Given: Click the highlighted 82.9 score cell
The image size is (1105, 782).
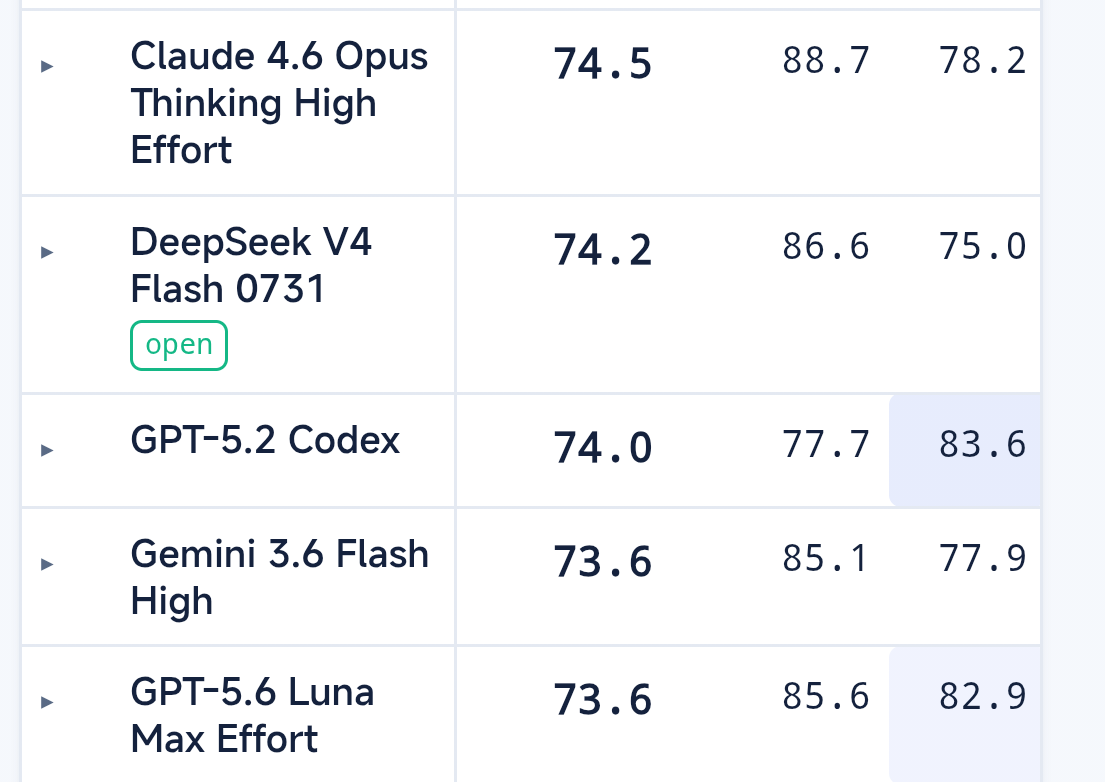Looking at the screenshot, I should point(965,714).
